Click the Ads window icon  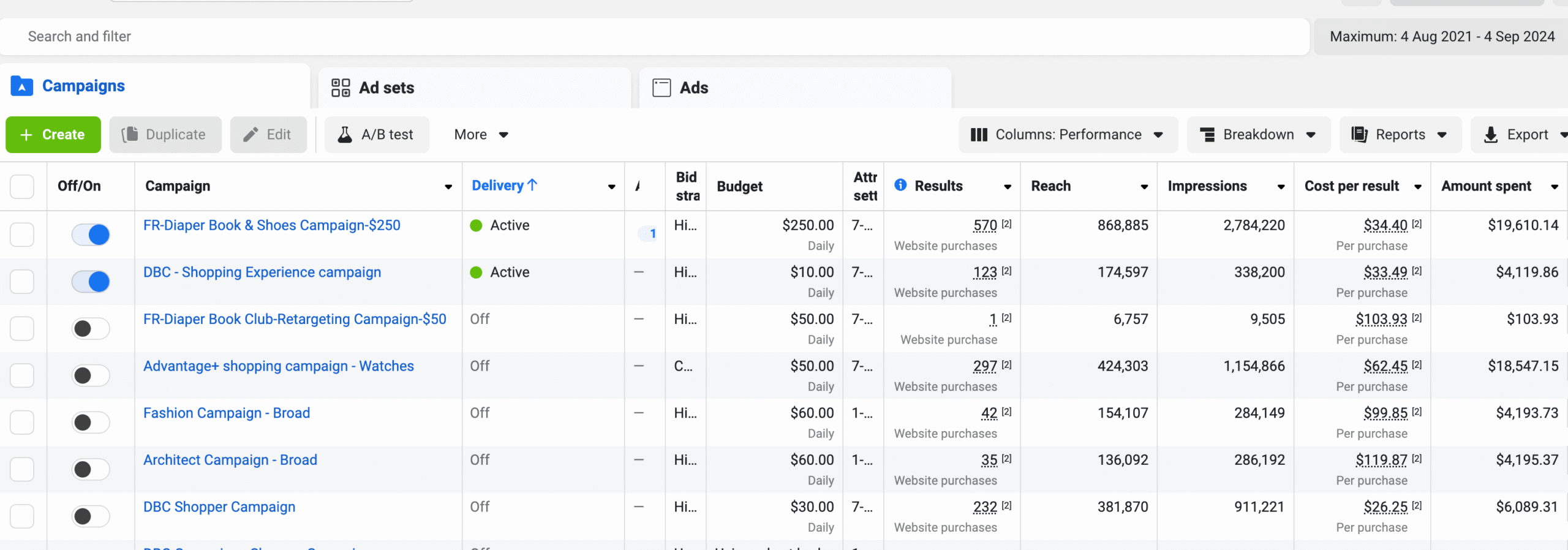[661, 88]
